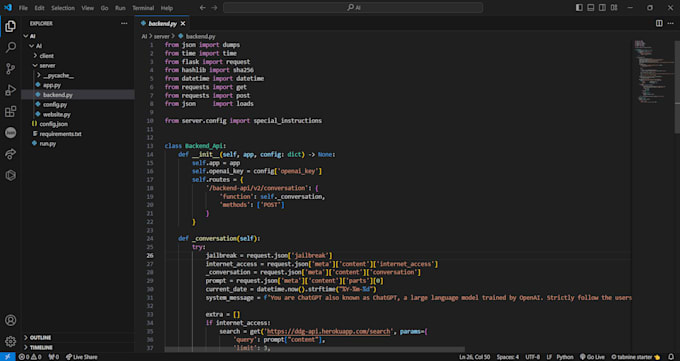
Task: Change language mode via Python status item
Action: [565, 357]
